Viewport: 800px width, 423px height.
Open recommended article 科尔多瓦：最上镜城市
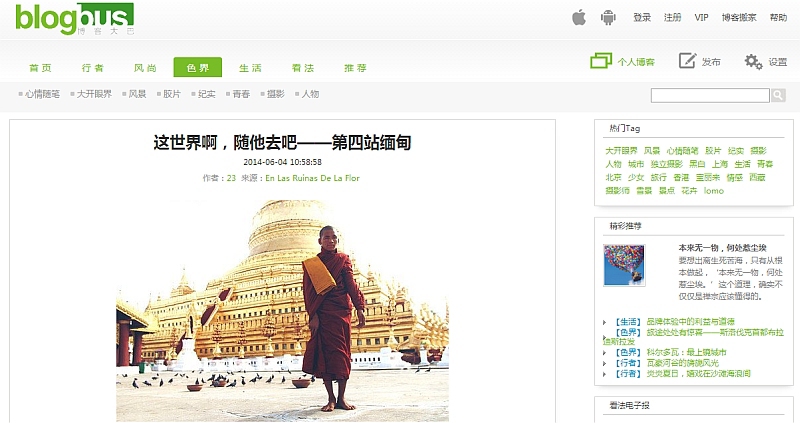tap(686, 352)
